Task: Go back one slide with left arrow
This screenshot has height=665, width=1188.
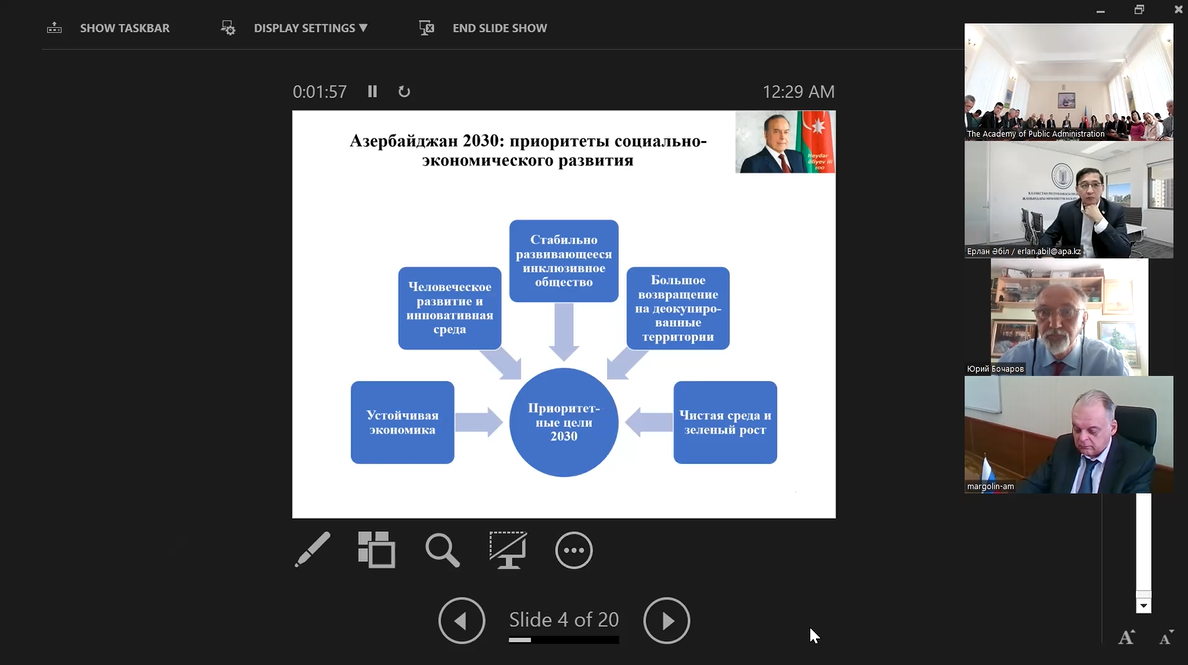Action: pos(461,620)
